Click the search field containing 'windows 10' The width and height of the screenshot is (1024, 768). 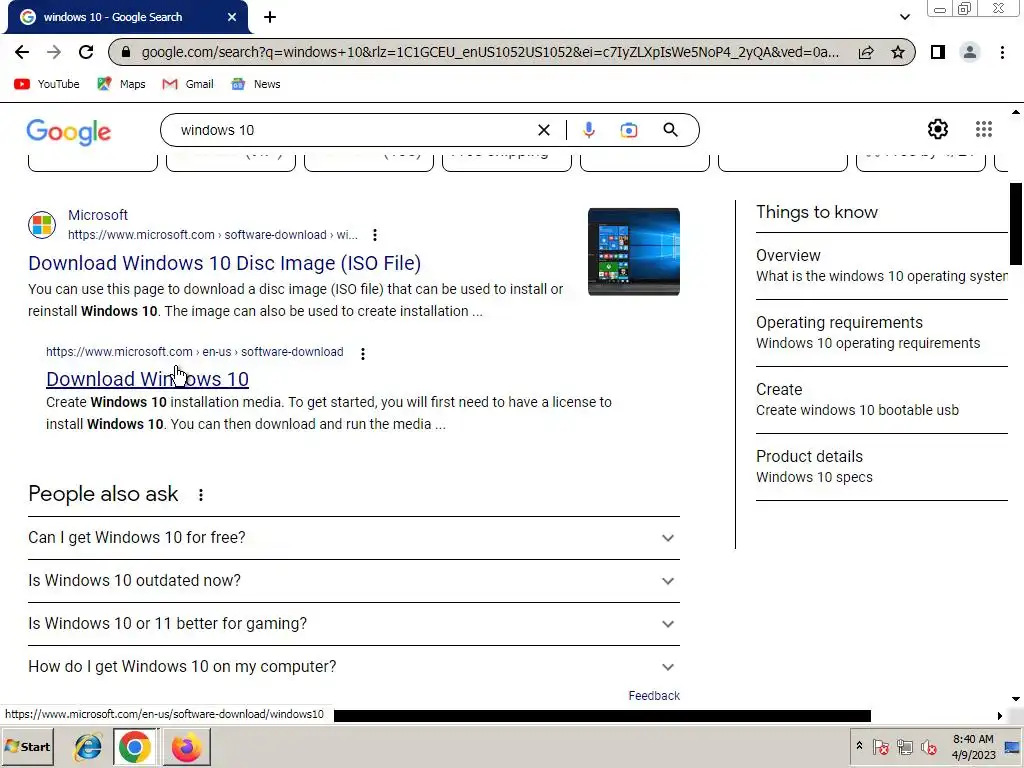353,130
